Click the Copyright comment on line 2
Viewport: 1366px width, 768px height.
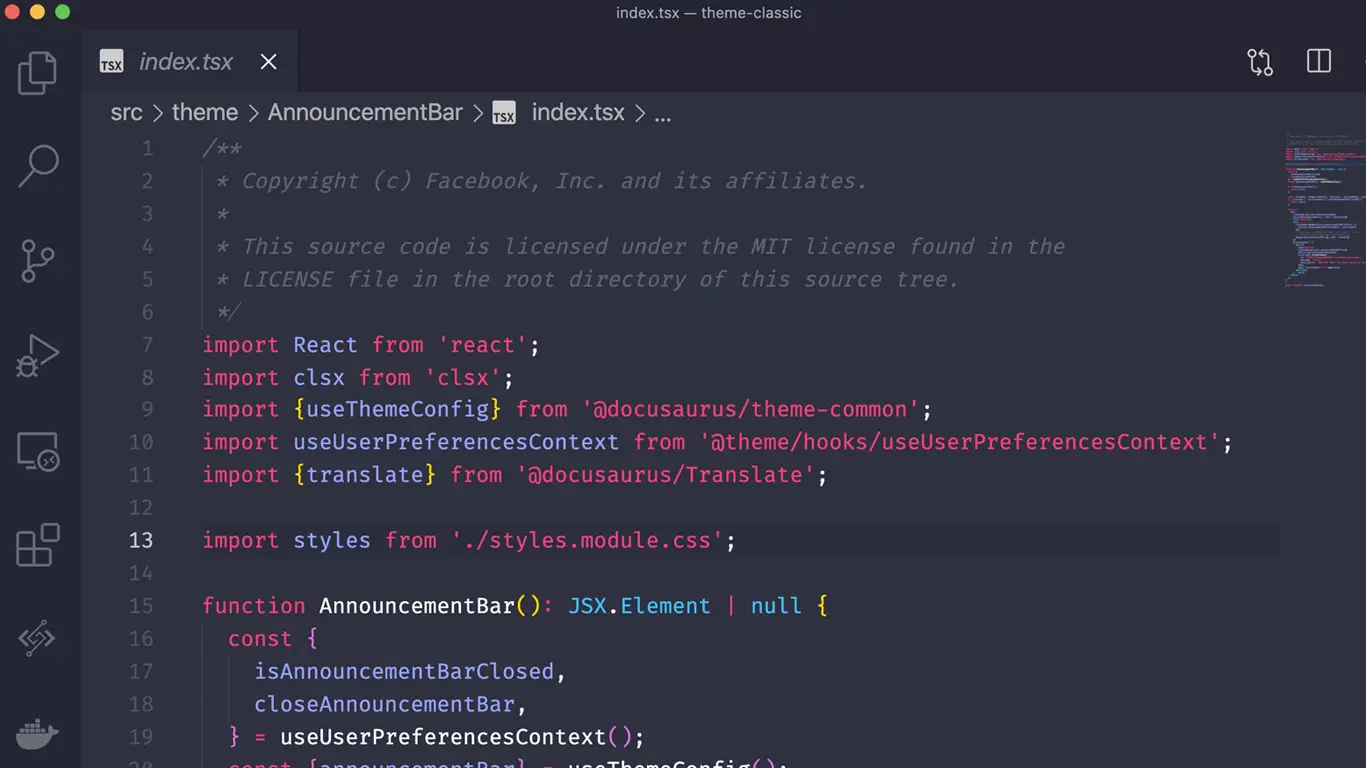point(542,181)
